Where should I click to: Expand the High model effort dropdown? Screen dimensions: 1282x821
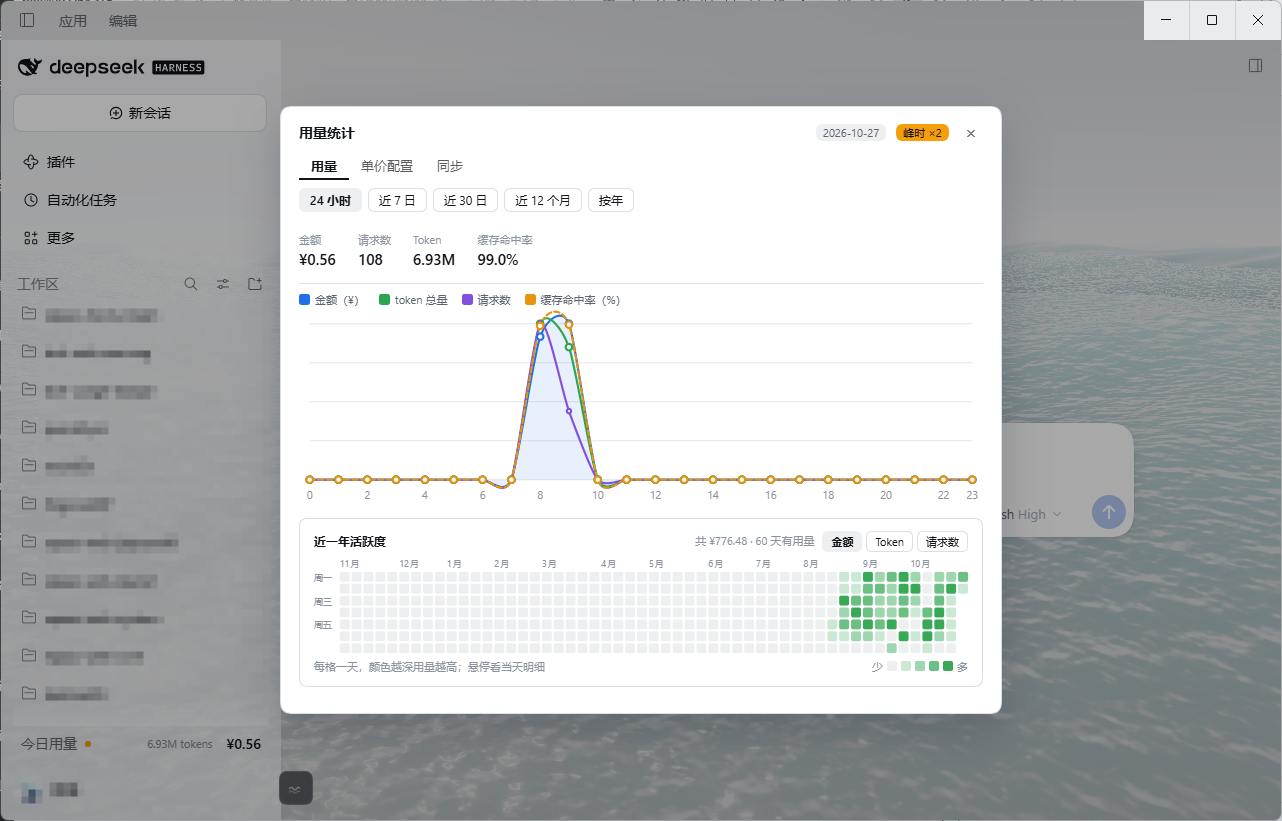click(x=1040, y=514)
